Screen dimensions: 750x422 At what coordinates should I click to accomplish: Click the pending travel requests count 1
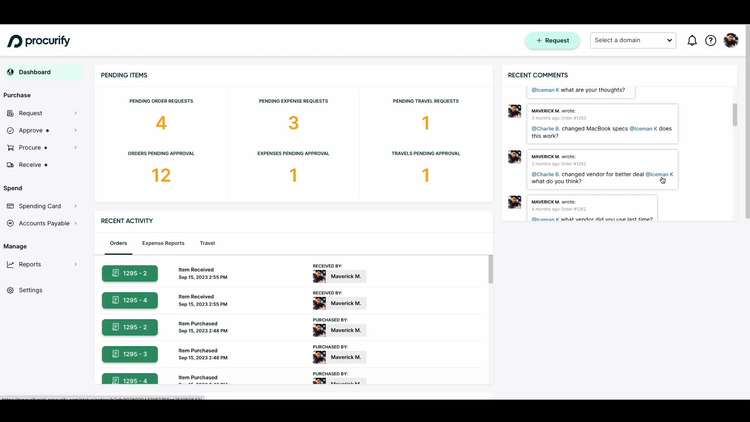(x=426, y=123)
